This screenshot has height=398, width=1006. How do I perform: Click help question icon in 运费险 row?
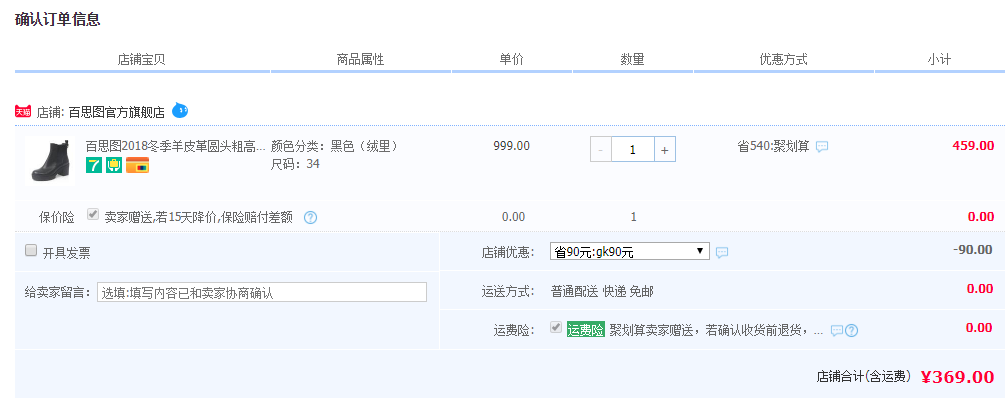click(851, 331)
